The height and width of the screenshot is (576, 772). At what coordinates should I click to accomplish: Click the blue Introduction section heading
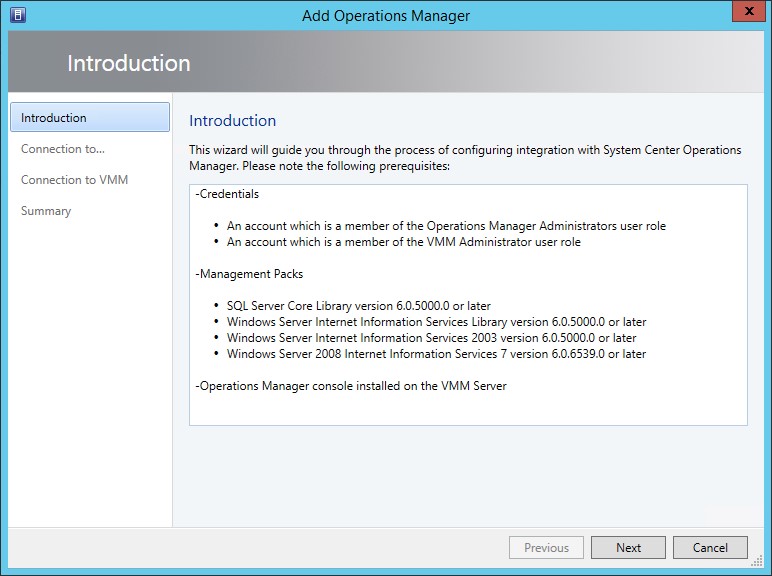click(232, 121)
